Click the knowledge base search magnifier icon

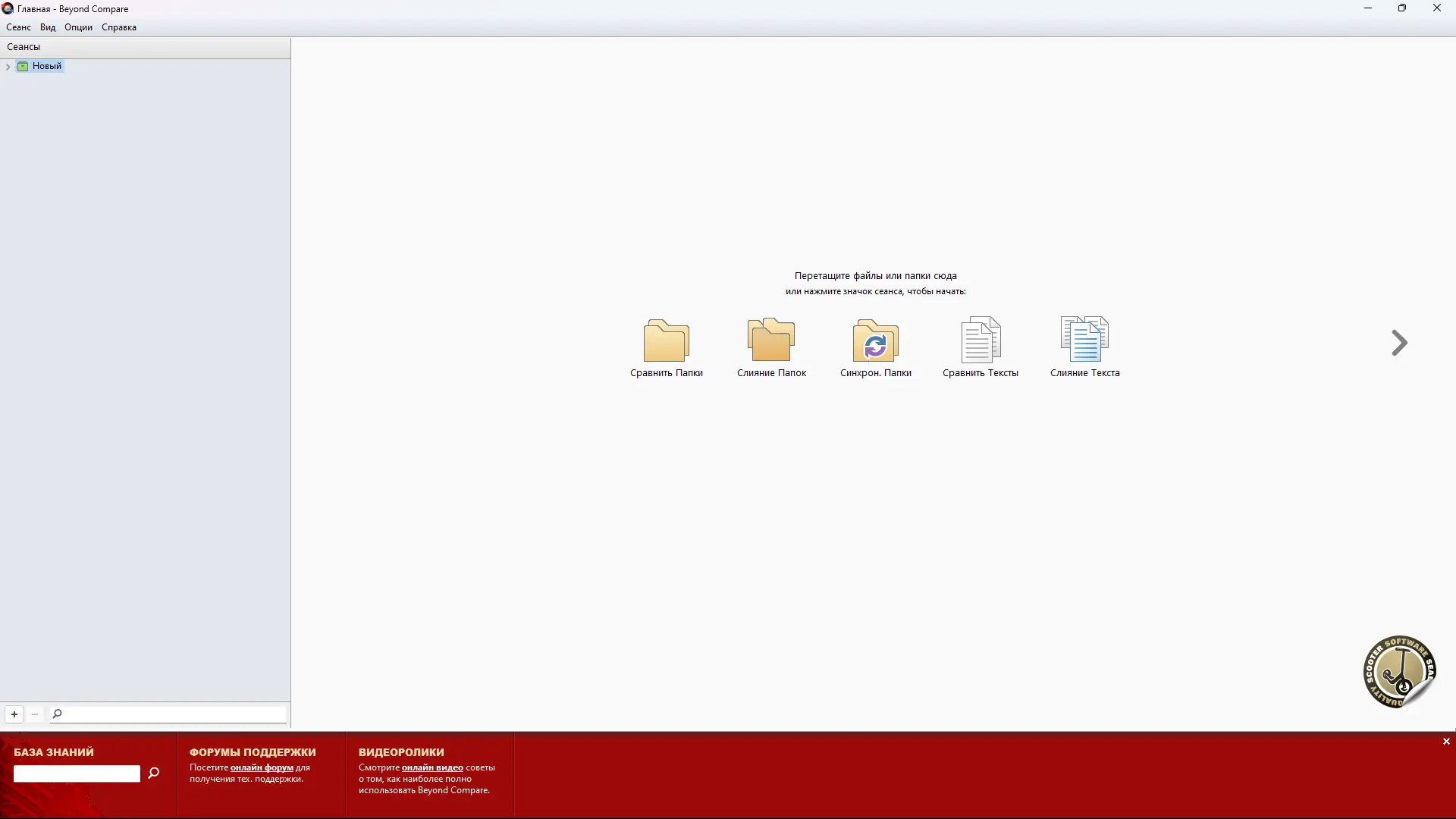pyautogui.click(x=154, y=773)
